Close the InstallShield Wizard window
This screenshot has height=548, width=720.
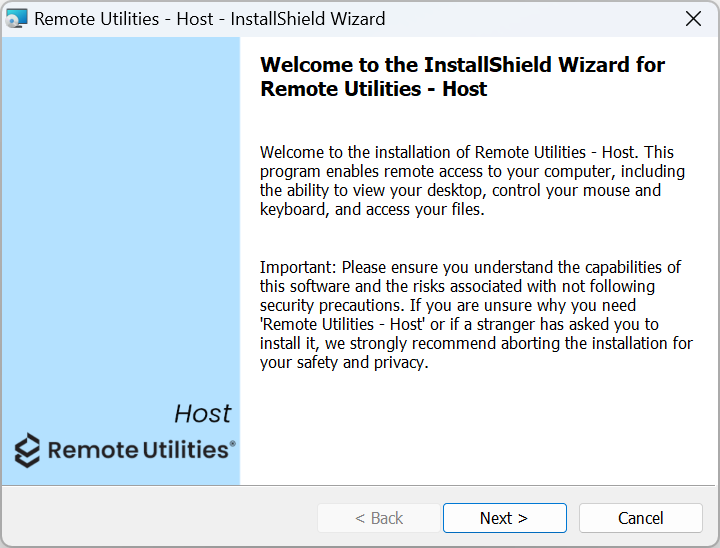point(692,19)
